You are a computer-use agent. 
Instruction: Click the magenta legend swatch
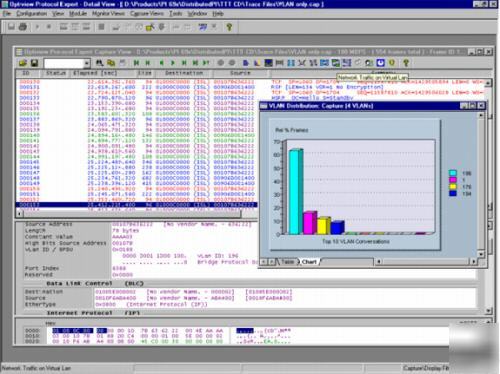tap(453, 180)
